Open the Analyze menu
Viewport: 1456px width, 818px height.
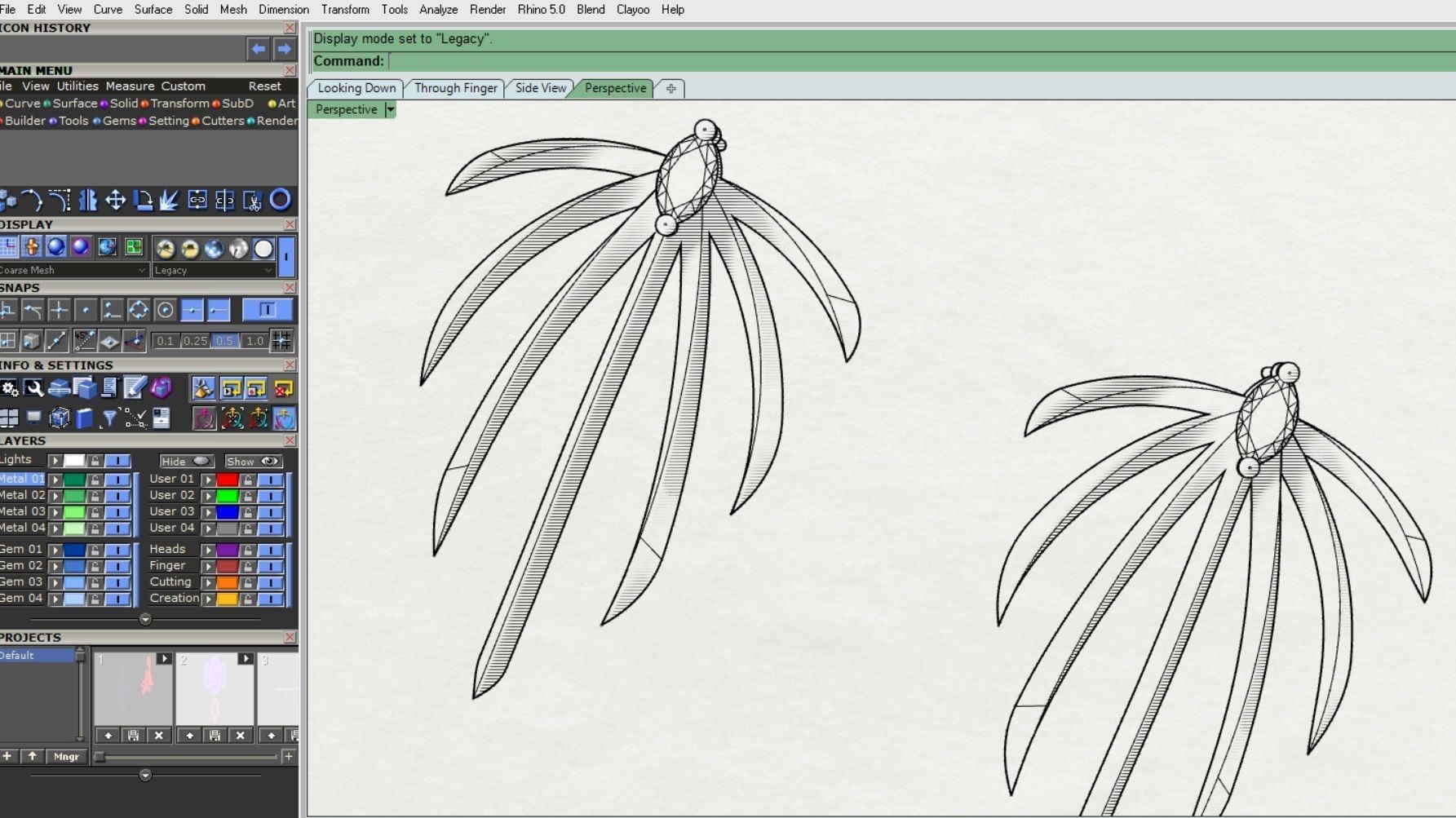tap(438, 9)
